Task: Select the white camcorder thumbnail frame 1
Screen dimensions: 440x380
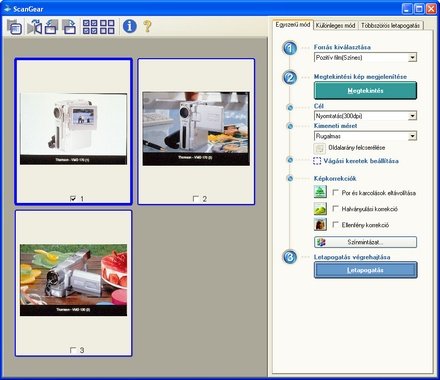Action: coord(73,129)
